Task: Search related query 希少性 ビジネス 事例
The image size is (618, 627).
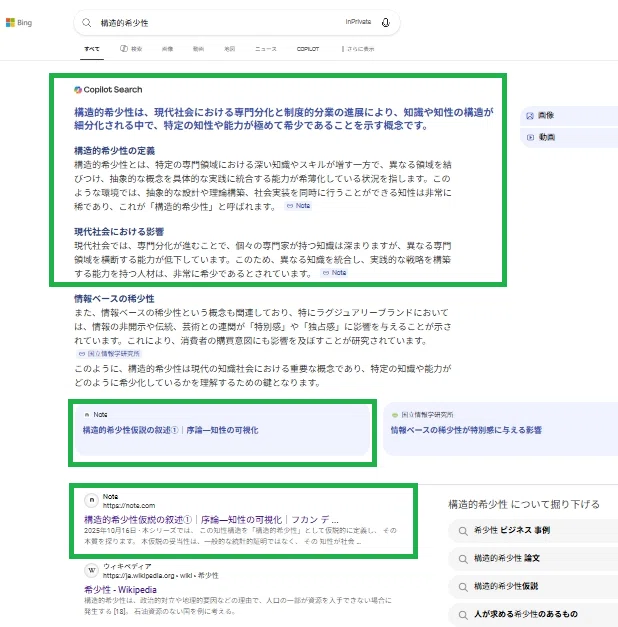Action: pos(534,531)
